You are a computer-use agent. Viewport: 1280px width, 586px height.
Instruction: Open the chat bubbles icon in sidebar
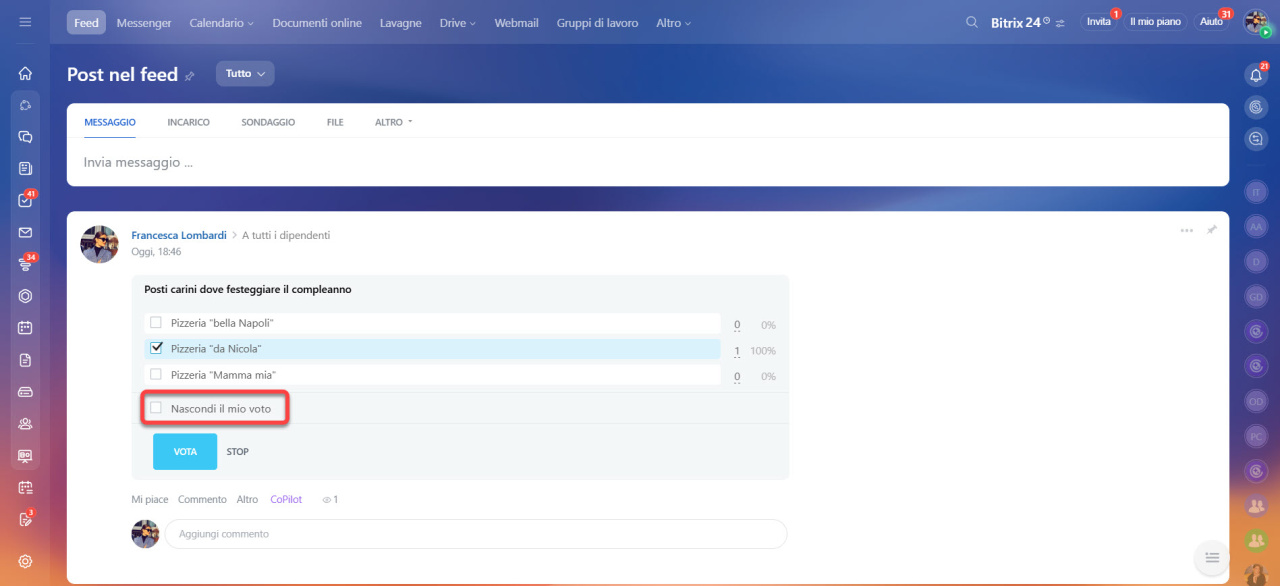(25, 137)
